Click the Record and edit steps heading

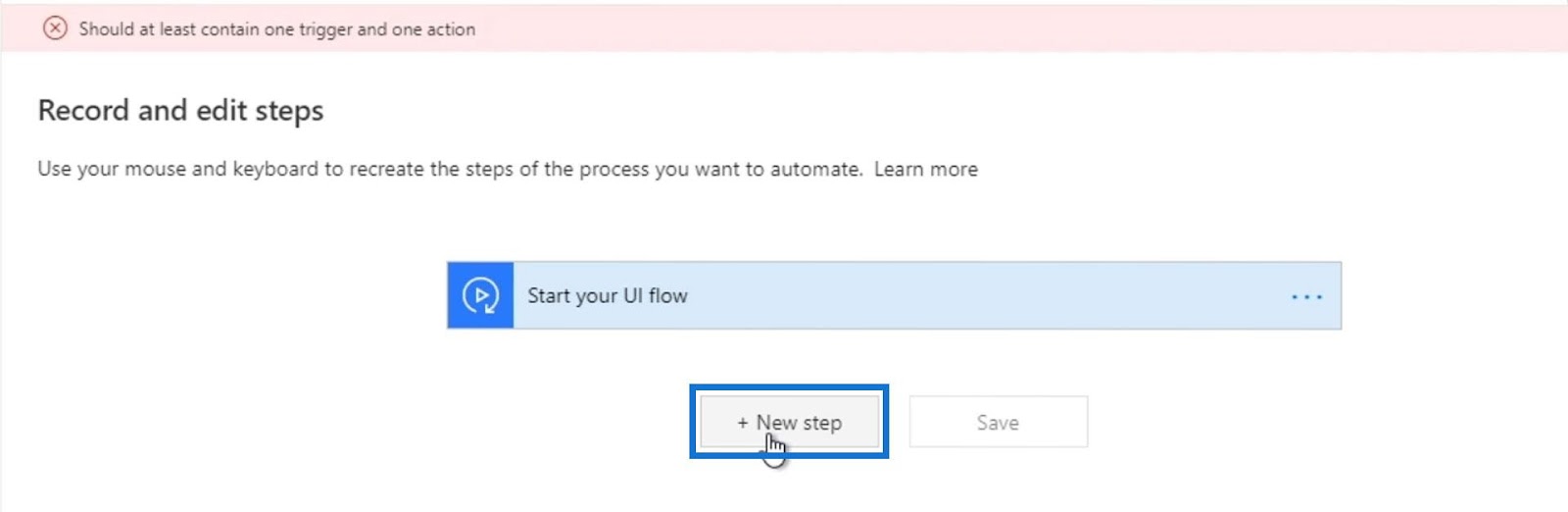coord(180,111)
